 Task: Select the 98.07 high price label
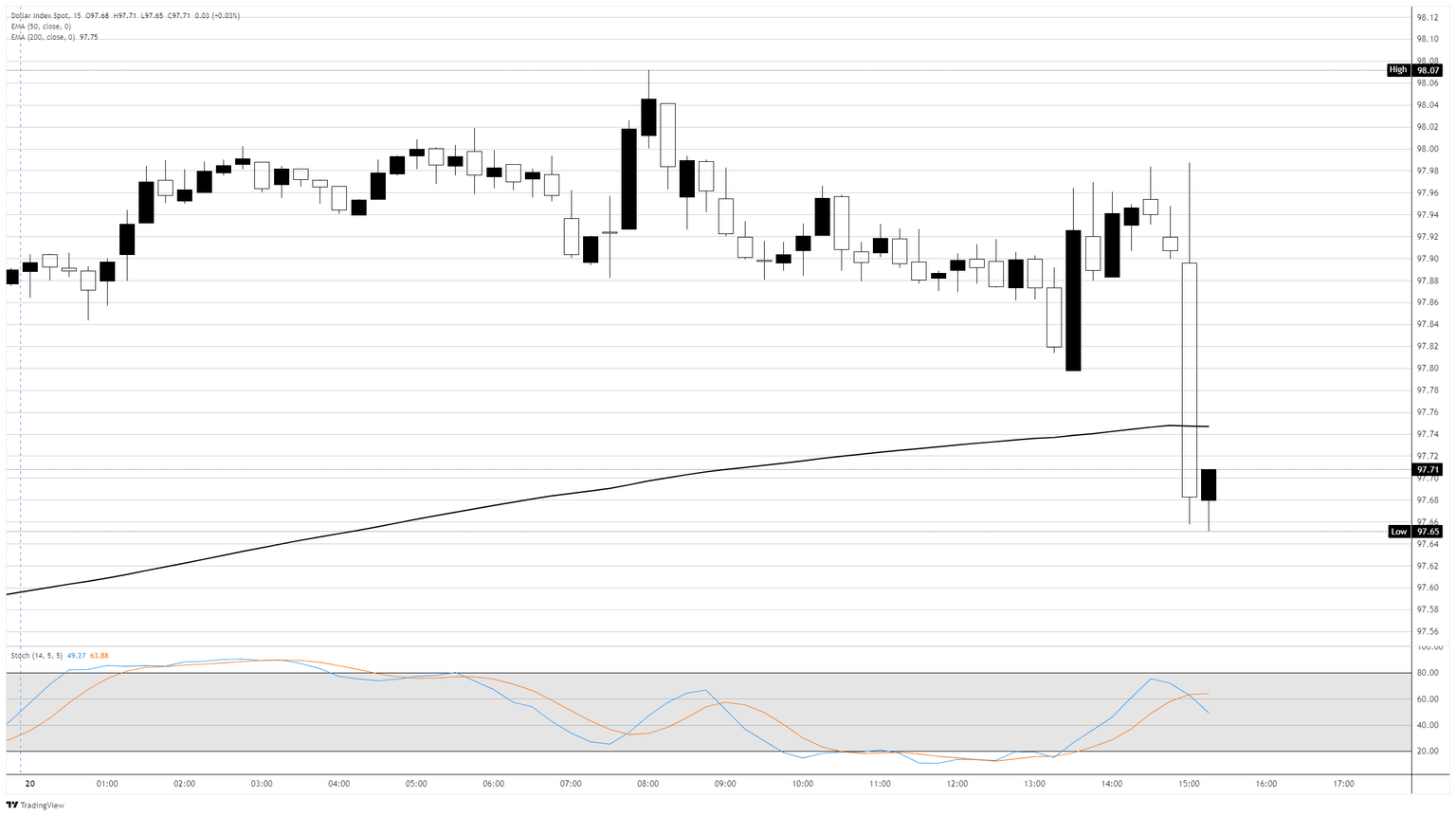click(x=1428, y=70)
